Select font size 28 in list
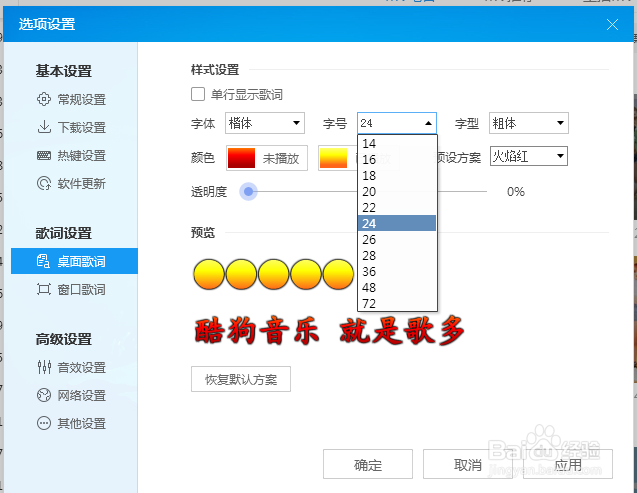The height and width of the screenshot is (493, 637). 397,255
